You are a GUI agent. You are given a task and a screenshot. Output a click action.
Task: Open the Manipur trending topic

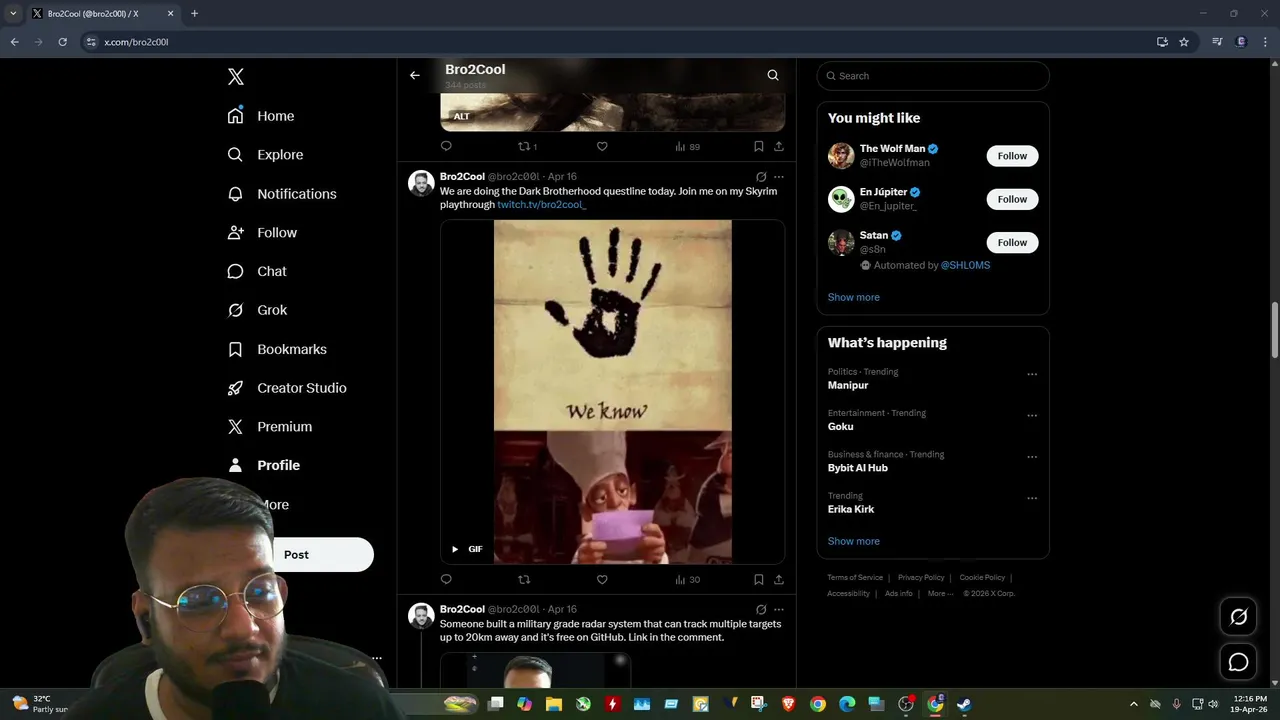pos(847,385)
